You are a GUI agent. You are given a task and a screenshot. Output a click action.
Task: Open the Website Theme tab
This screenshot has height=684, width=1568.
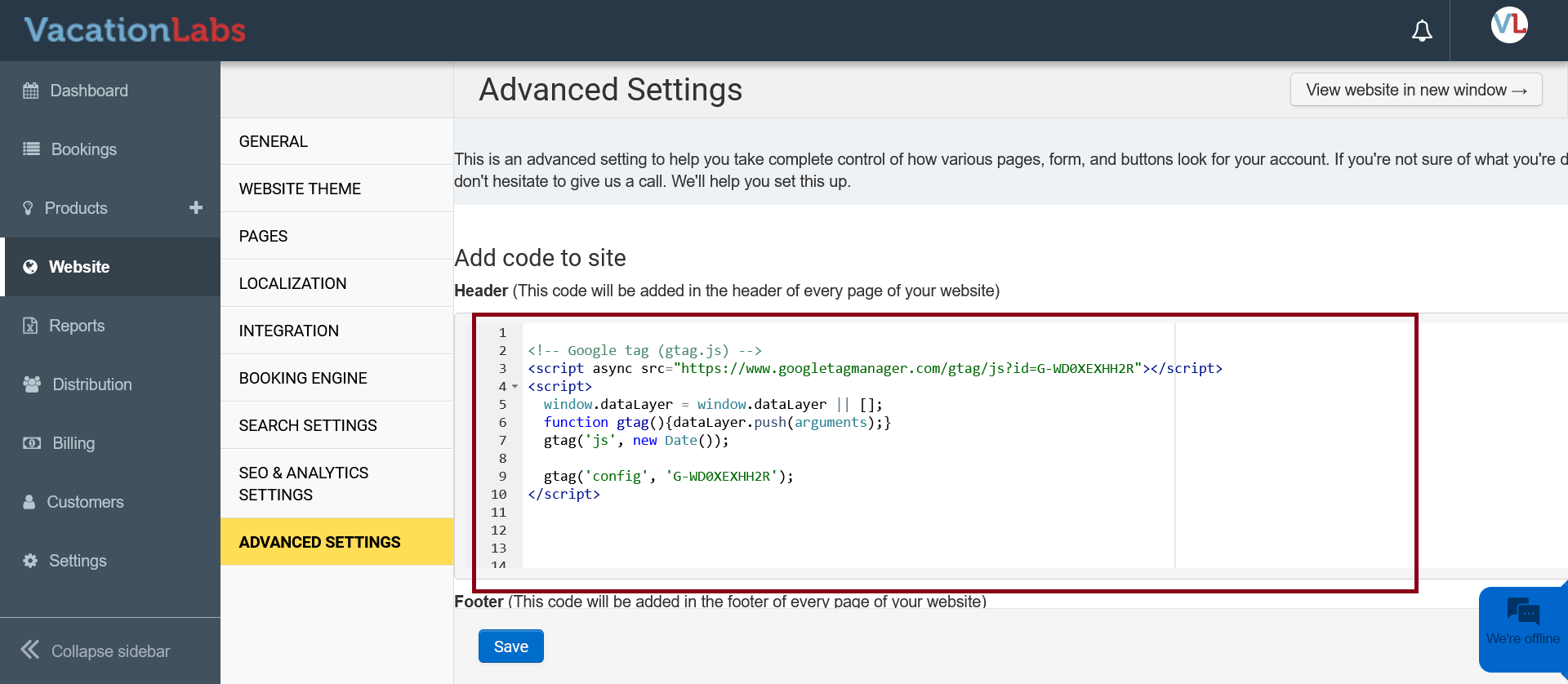(x=300, y=189)
